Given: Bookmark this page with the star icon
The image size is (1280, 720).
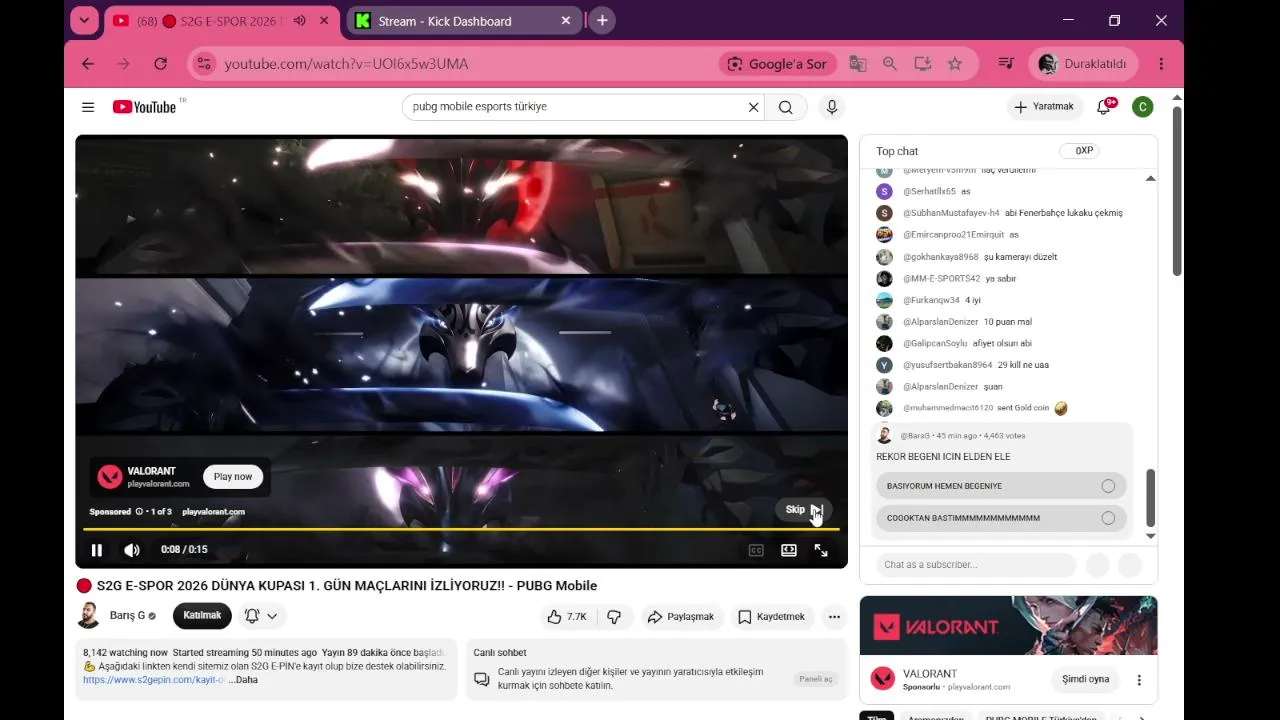Looking at the screenshot, I should pos(955,64).
